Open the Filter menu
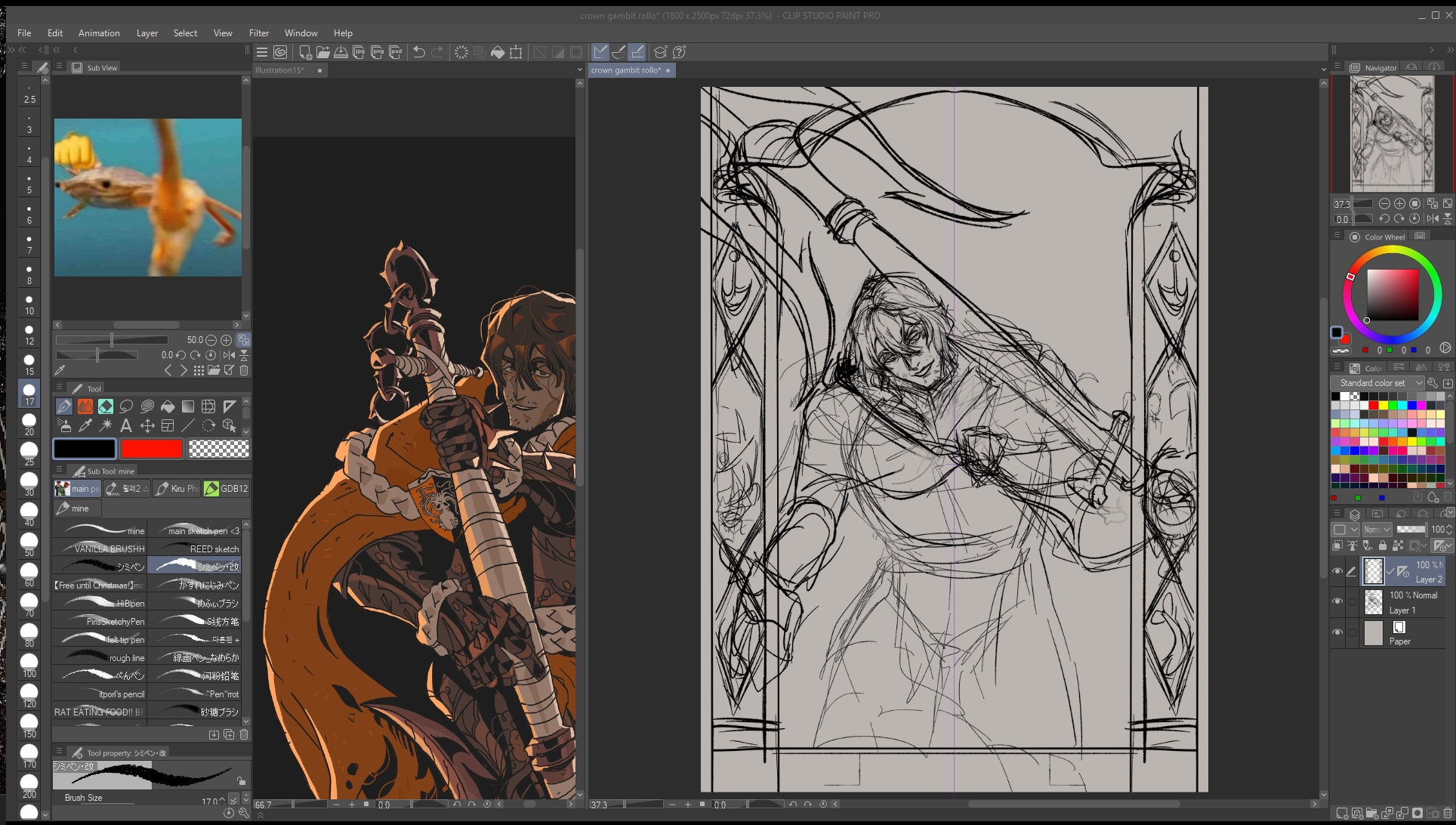Viewport: 1456px width, 825px height. [259, 33]
